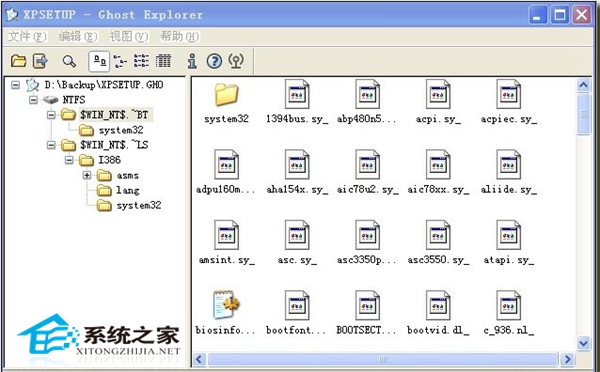Click the vertical scrollbar down arrow

[x=583, y=343]
